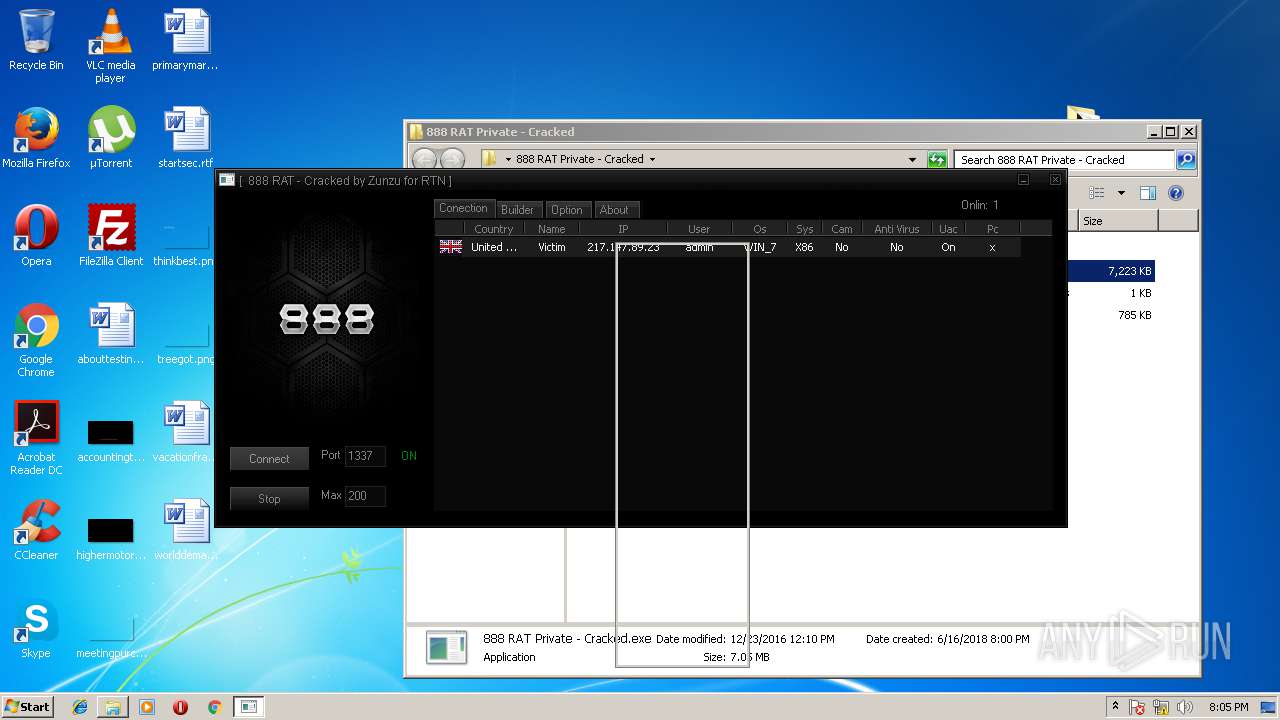Open the network tray icon
The image size is (1280, 720).
pyautogui.click(x=1162, y=707)
